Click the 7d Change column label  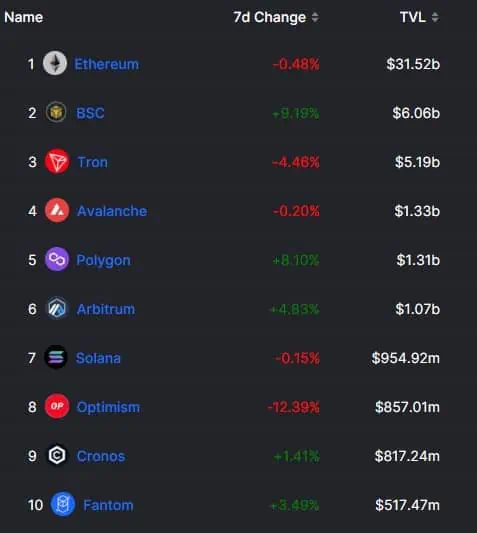click(x=270, y=17)
